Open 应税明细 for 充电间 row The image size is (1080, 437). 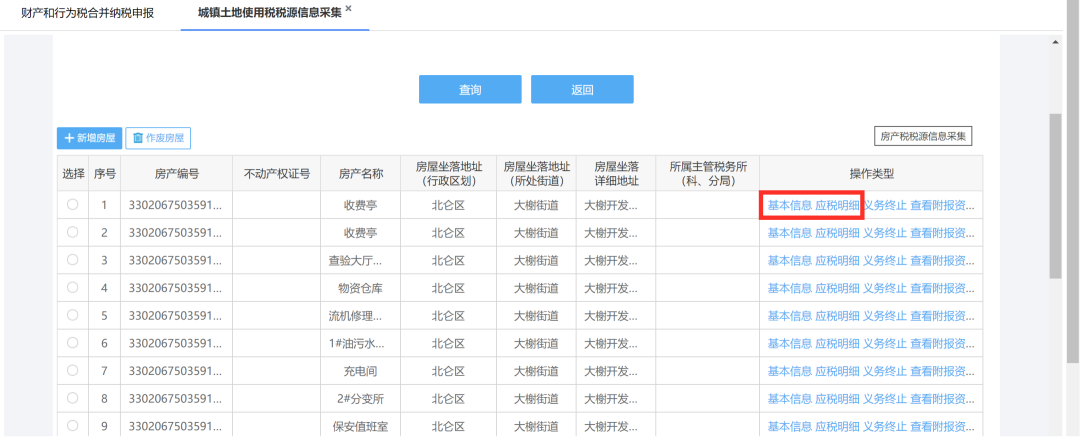tap(837, 371)
